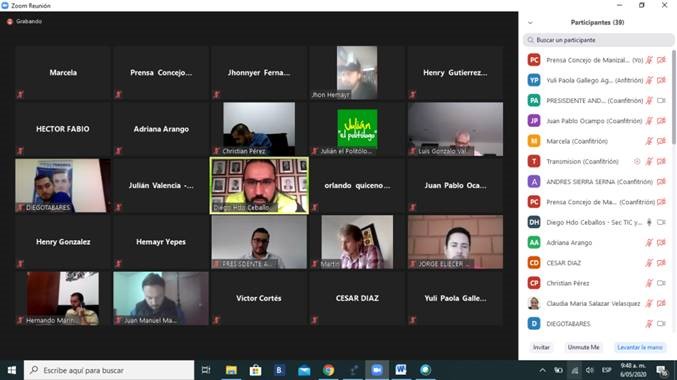The height and width of the screenshot is (380, 677).
Task: Click muted microphone icon next to Adriana Arango
Action: tap(649, 243)
